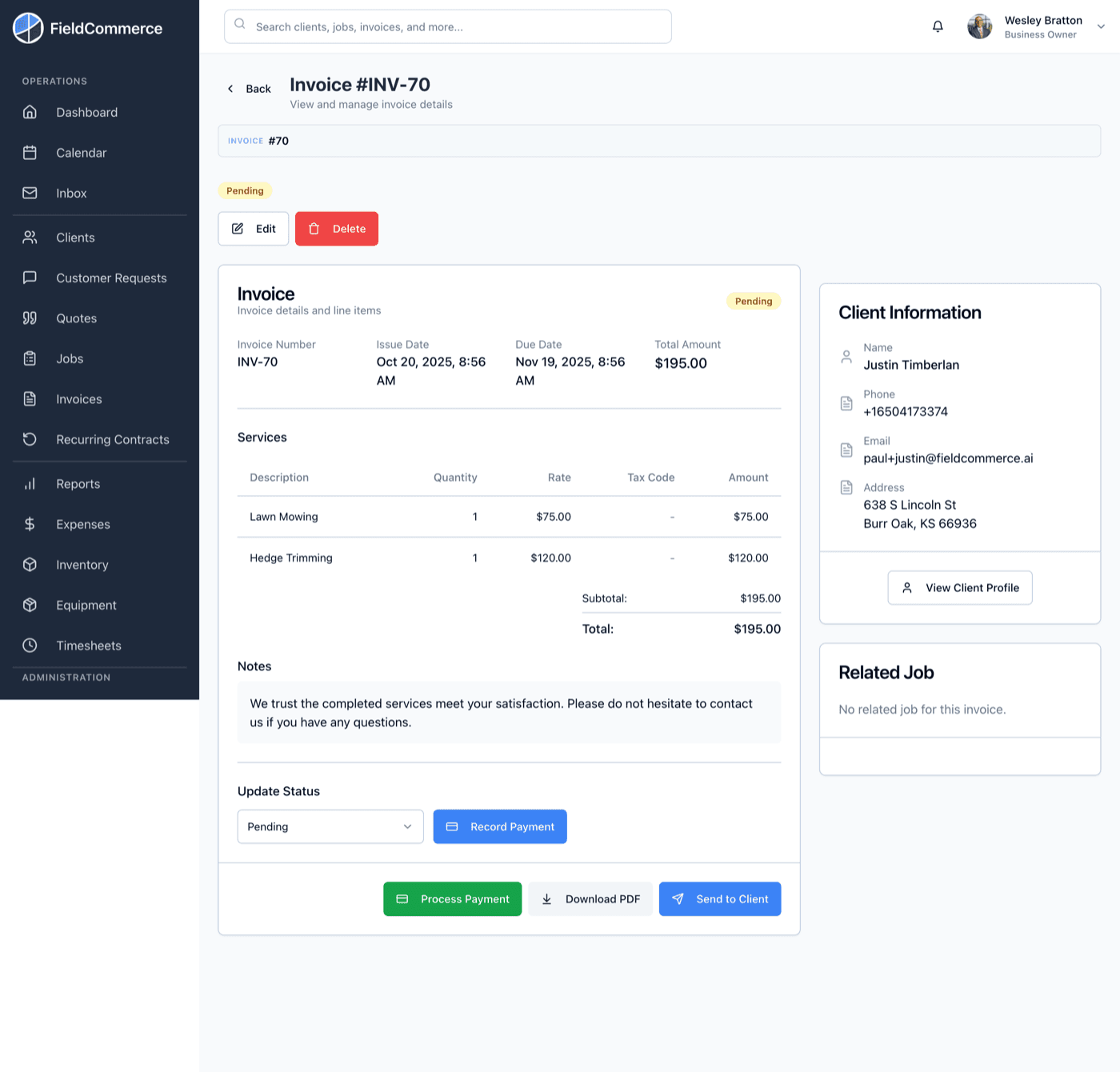This screenshot has height=1072, width=1120.
Task: Click the Record Payment button
Action: [500, 826]
